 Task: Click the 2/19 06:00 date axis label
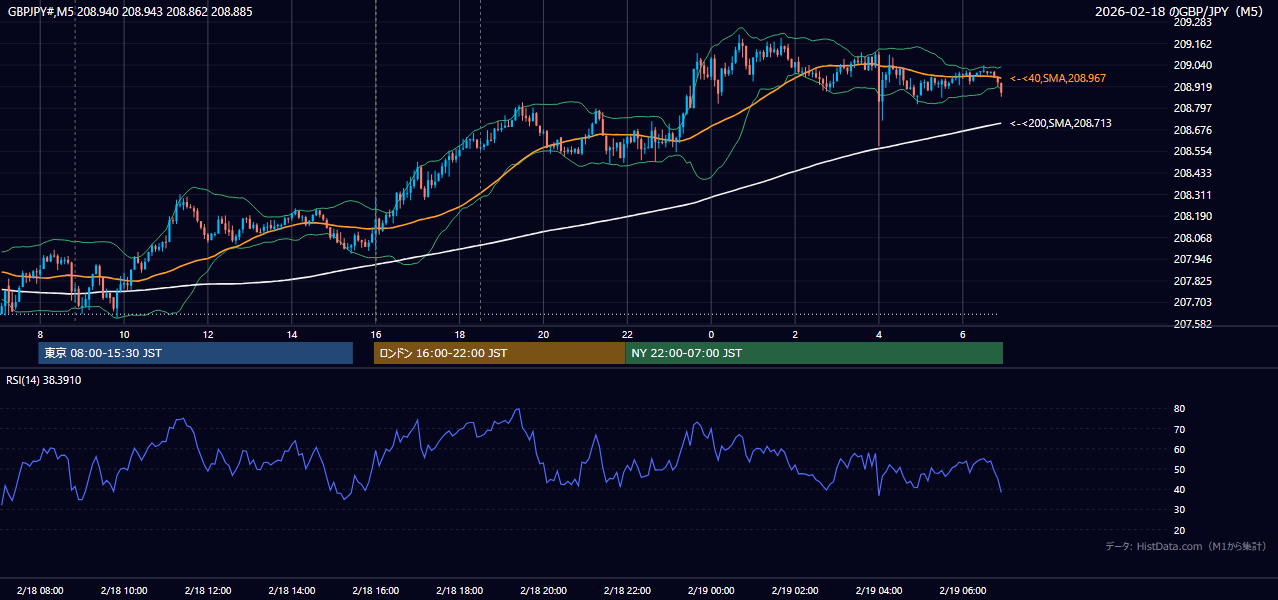pyautogui.click(x=964, y=590)
